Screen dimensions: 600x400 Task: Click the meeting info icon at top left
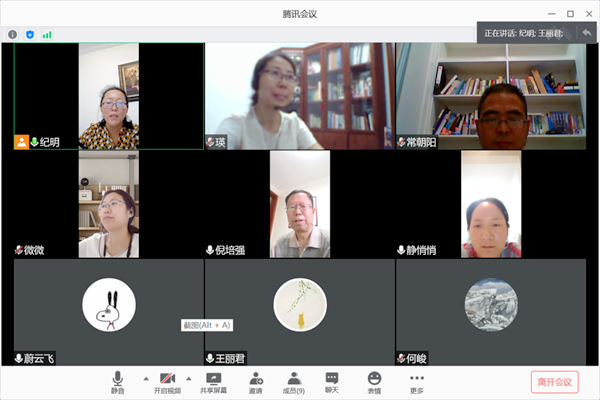coord(13,34)
